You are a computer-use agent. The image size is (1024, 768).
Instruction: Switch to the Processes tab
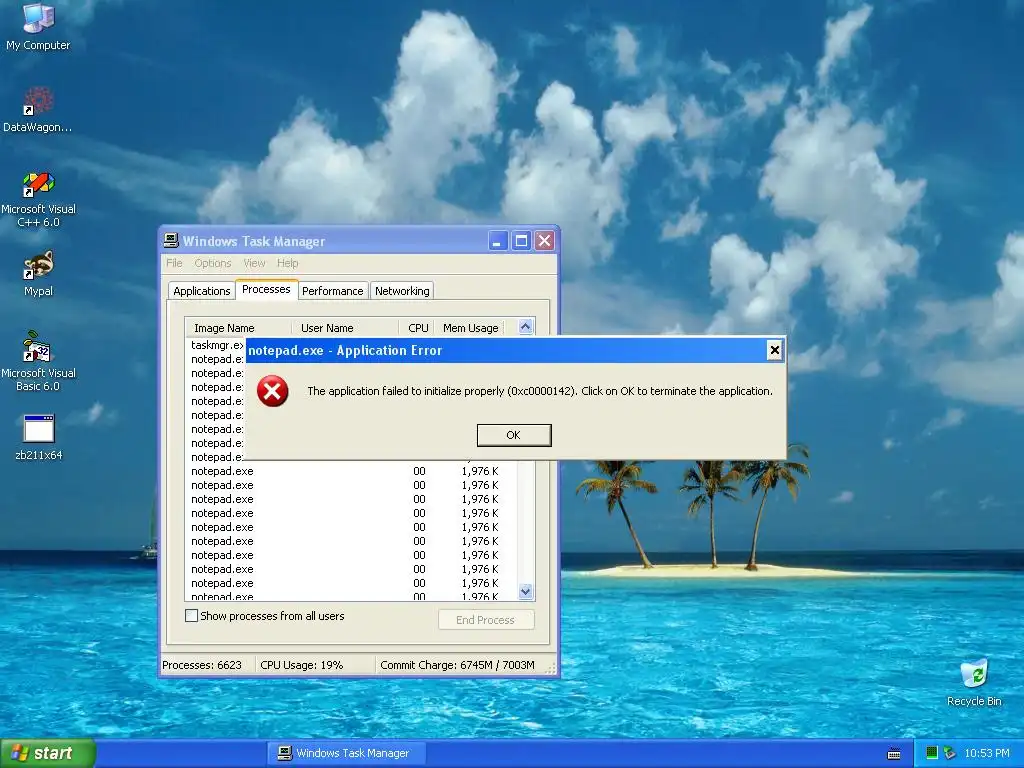coord(266,289)
